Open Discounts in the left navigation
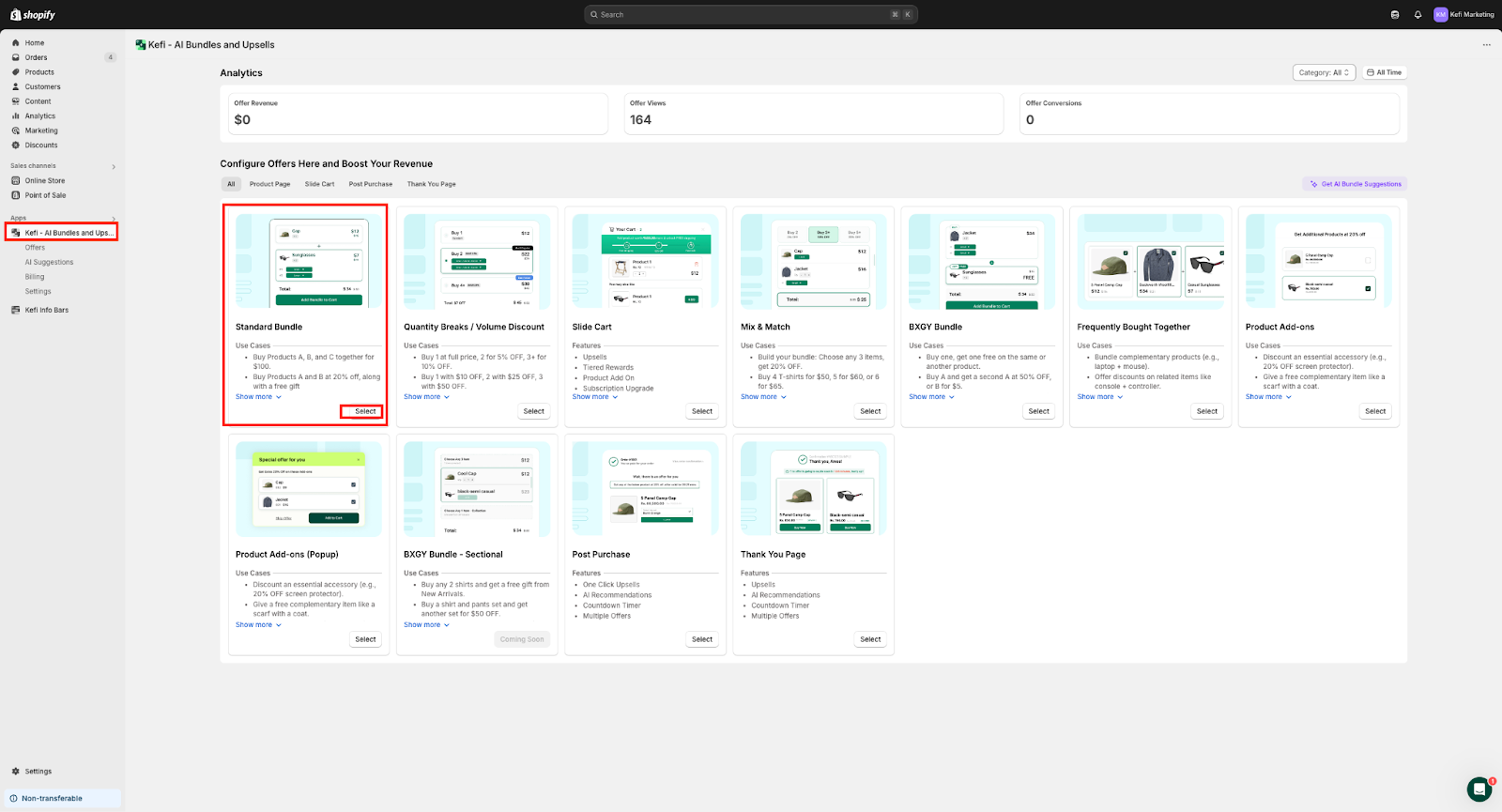The height and width of the screenshot is (812, 1502). pyautogui.click(x=40, y=146)
